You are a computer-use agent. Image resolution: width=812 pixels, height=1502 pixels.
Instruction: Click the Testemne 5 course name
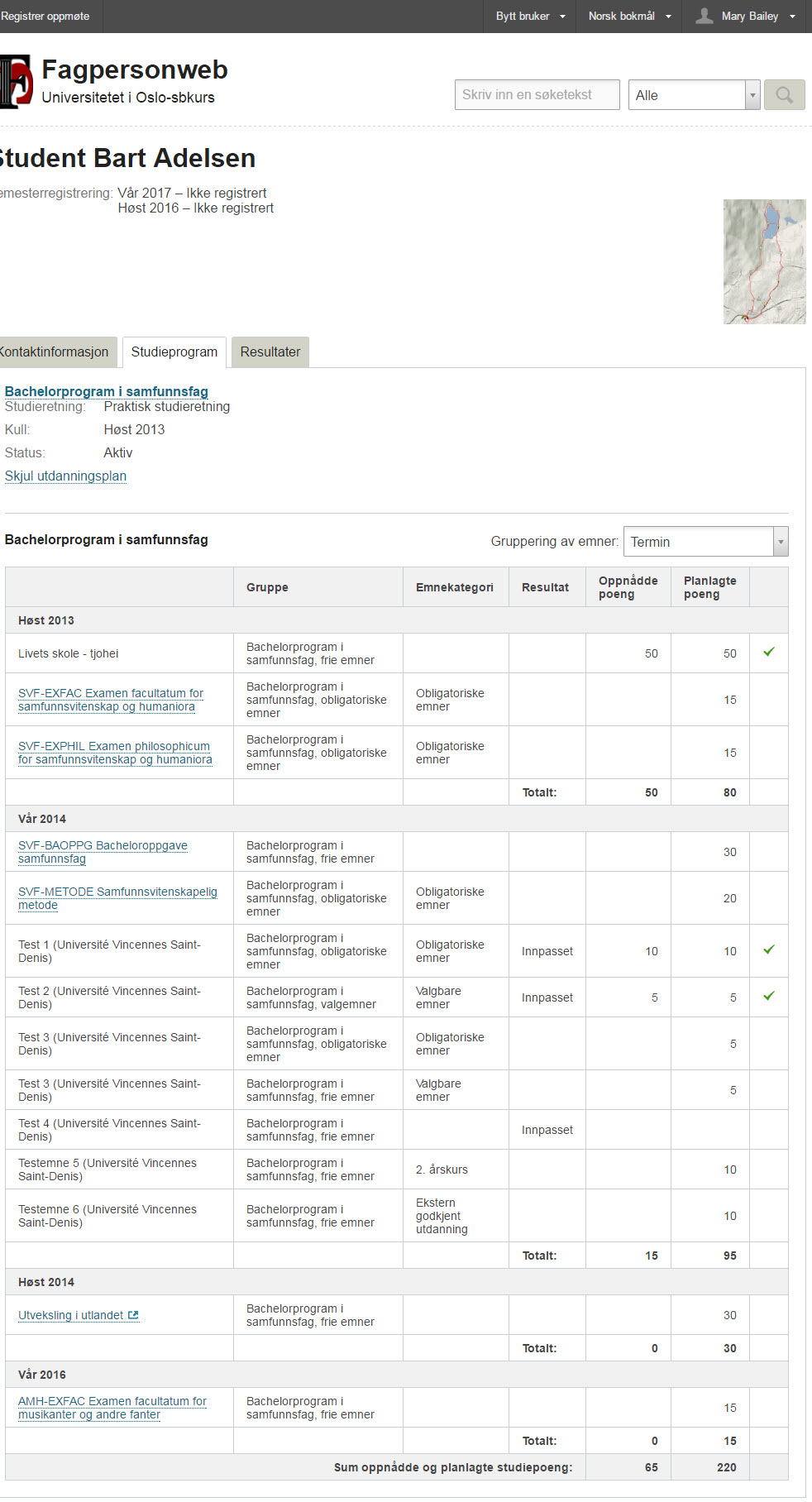[x=107, y=1170]
